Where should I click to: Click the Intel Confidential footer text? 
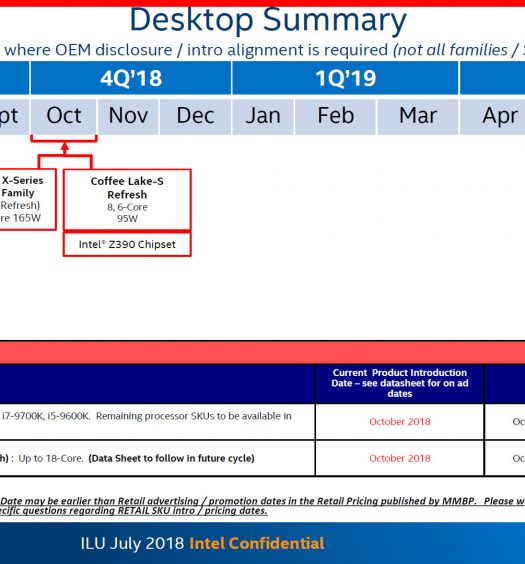click(x=257, y=543)
